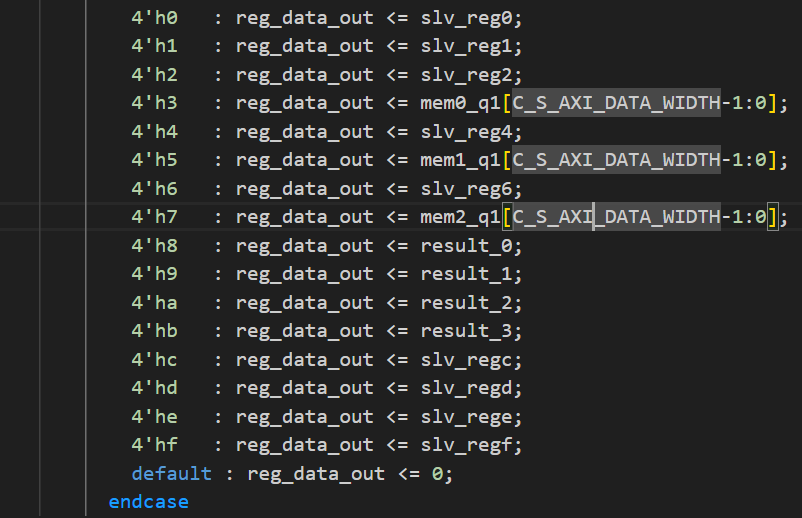The image size is (802, 518).
Task: Click the slv_regc register name
Action: pos(467,359)
